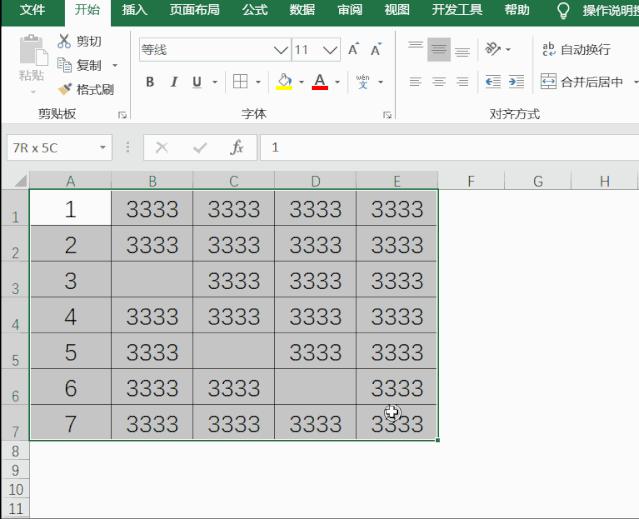Click the Tell Me lightbulb icon

[x=563, y=11]
